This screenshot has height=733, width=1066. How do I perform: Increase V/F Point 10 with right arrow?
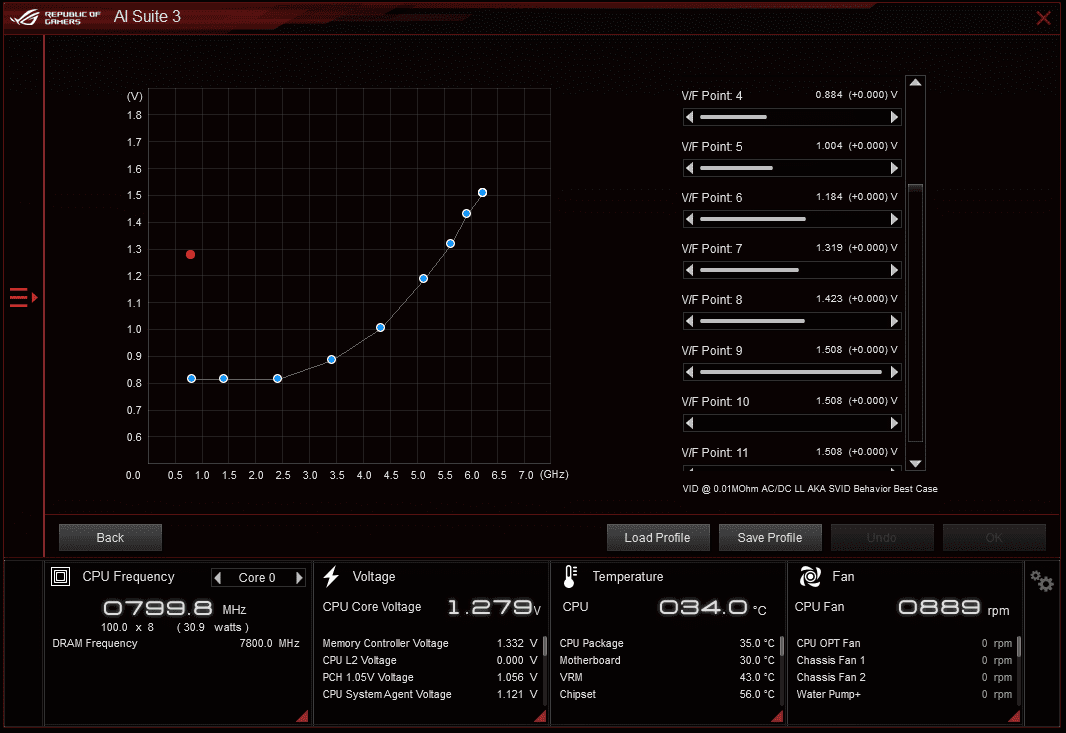[895, 423]
